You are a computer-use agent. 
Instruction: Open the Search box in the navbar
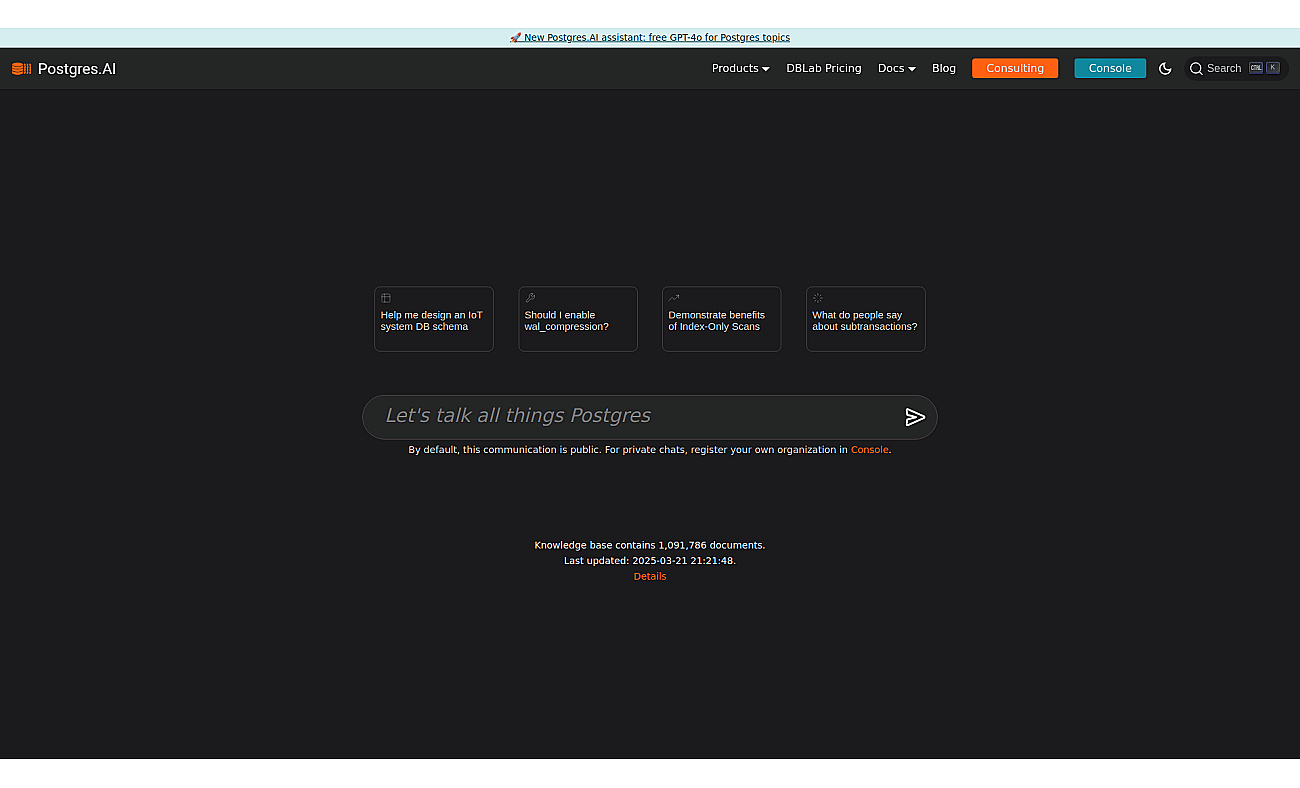pyautogui.click(x=1236, y=68)
